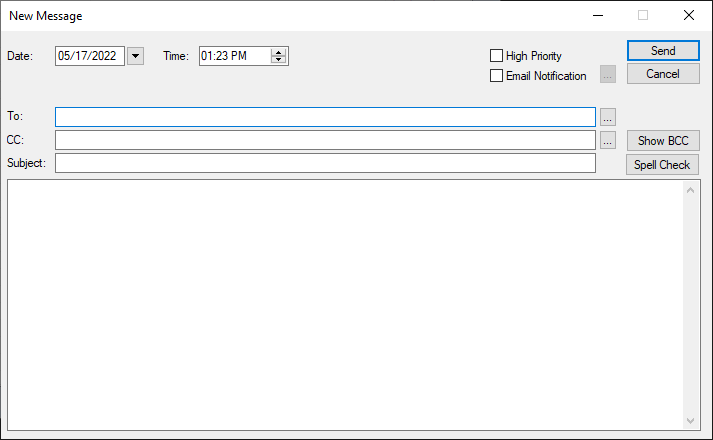
Task: Run Spell Check on the message
Action: tap(662, 165)
